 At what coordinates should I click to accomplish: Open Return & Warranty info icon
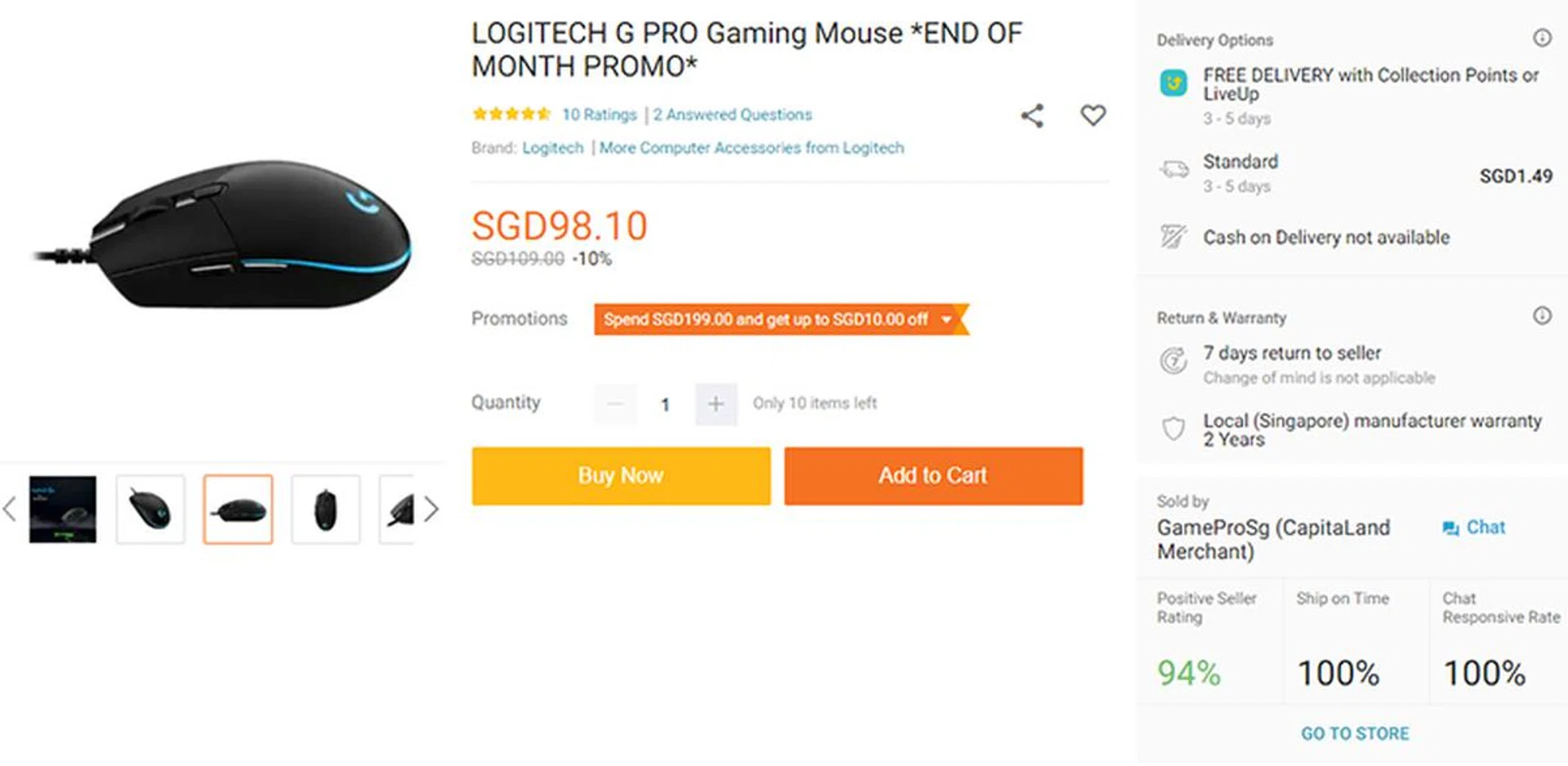(x=1541, y=316)
